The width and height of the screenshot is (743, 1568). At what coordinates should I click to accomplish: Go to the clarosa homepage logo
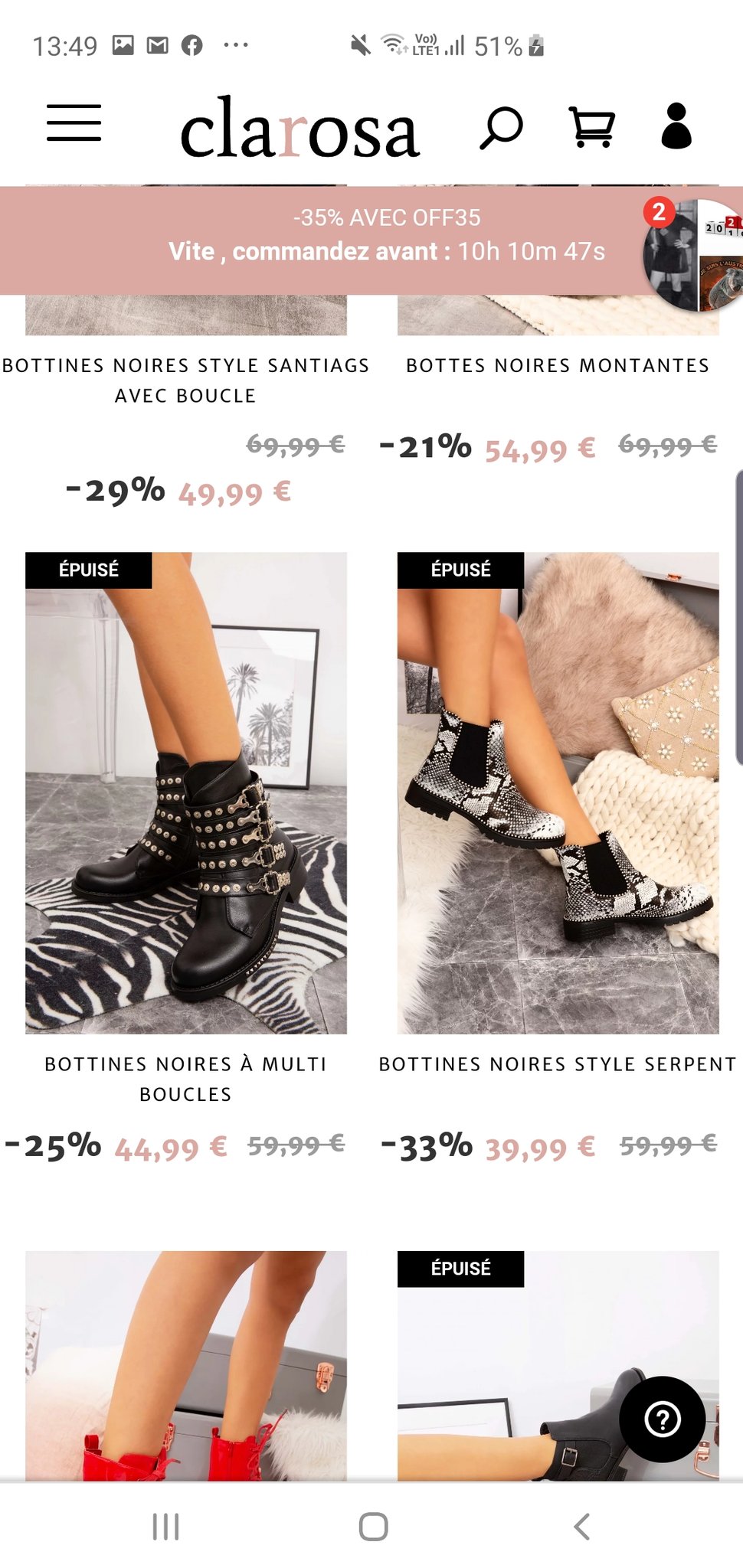tap(299, 128)
